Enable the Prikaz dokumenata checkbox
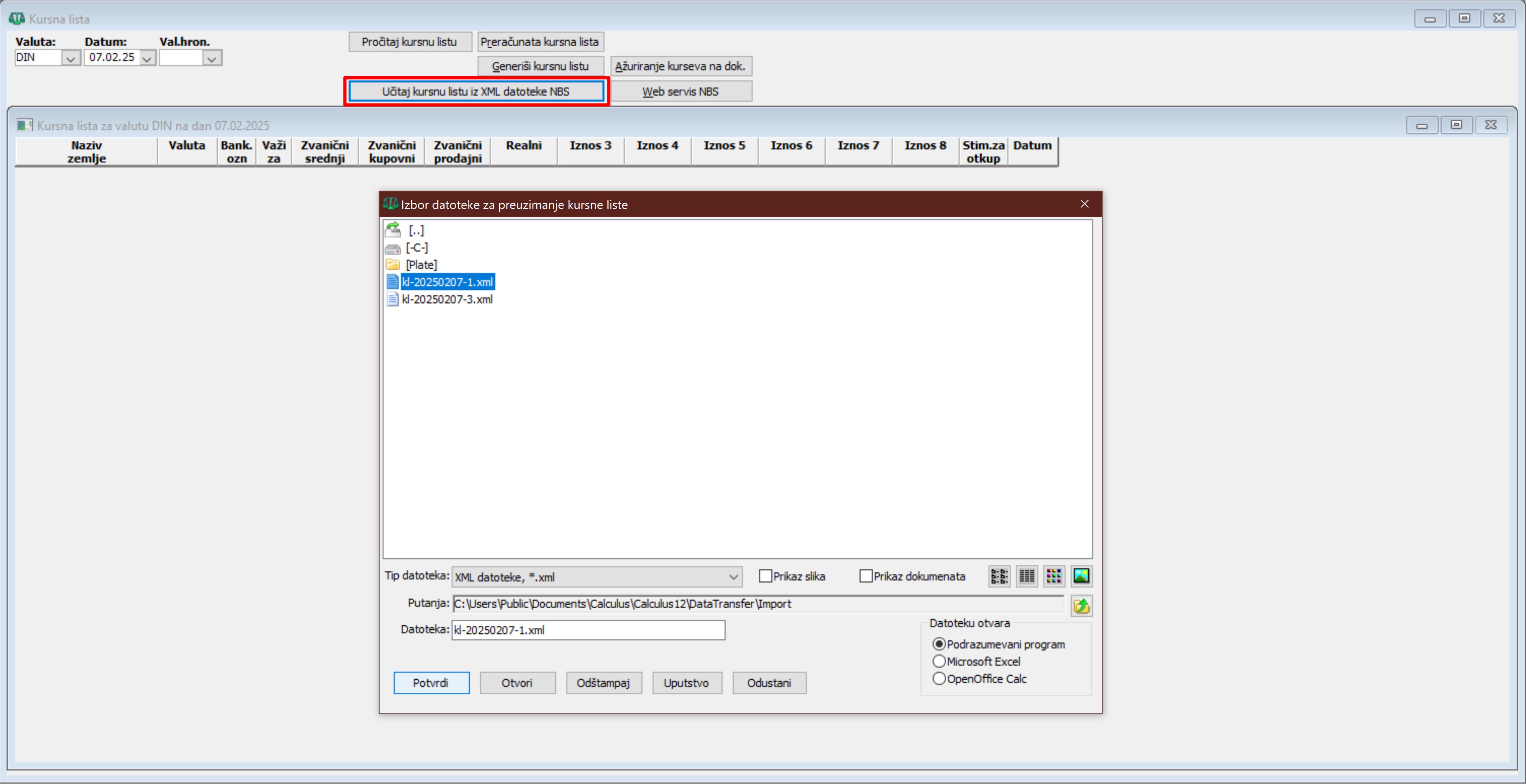This screenshot has height=784, width=1526. click(866, 576)
